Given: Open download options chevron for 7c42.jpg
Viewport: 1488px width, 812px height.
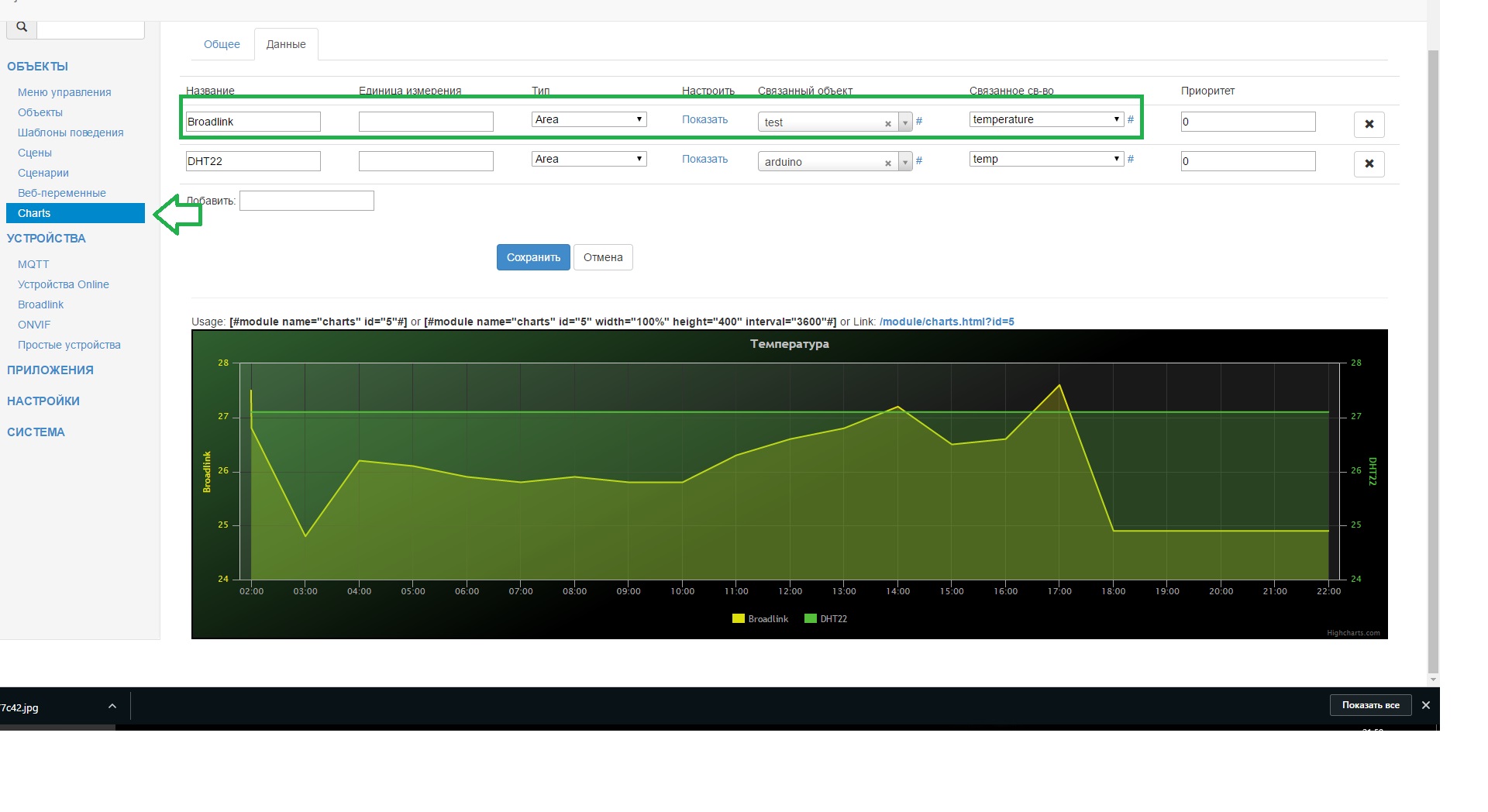Looking at the screenshot, I should 112,707.
